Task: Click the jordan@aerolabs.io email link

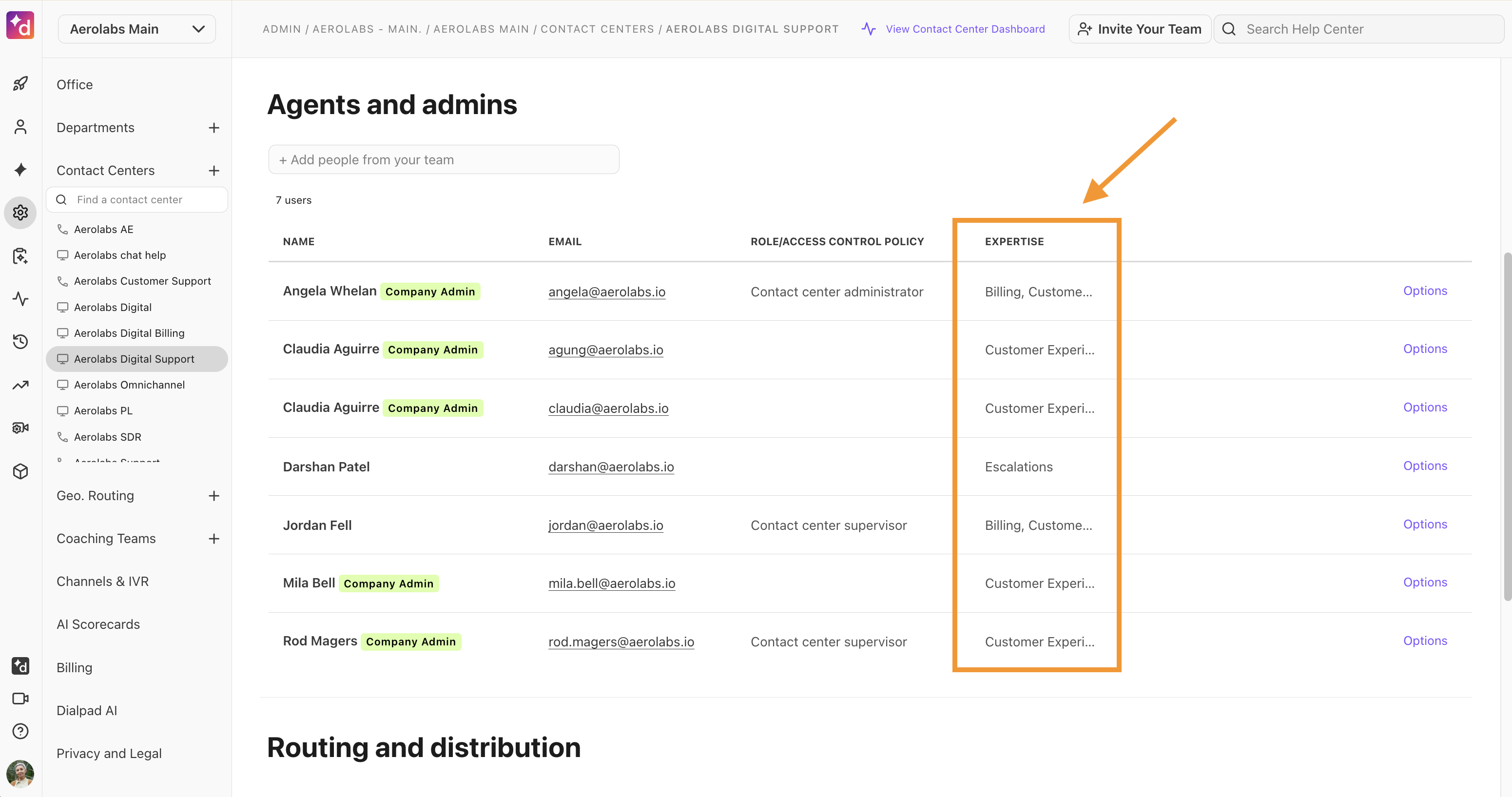Action: click(606, 525)
